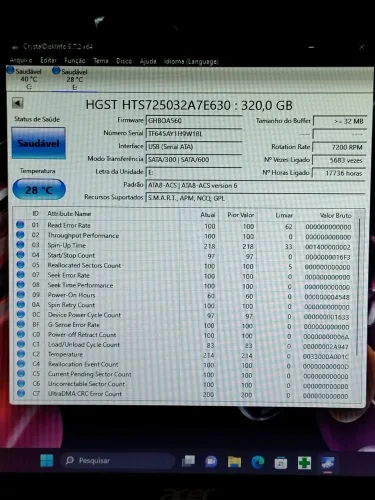The width and height of the screenshot is (375, 500).
Task: Click the Firmware field GHBOA560
Action: pyautogui.click(x=194, y=121)
